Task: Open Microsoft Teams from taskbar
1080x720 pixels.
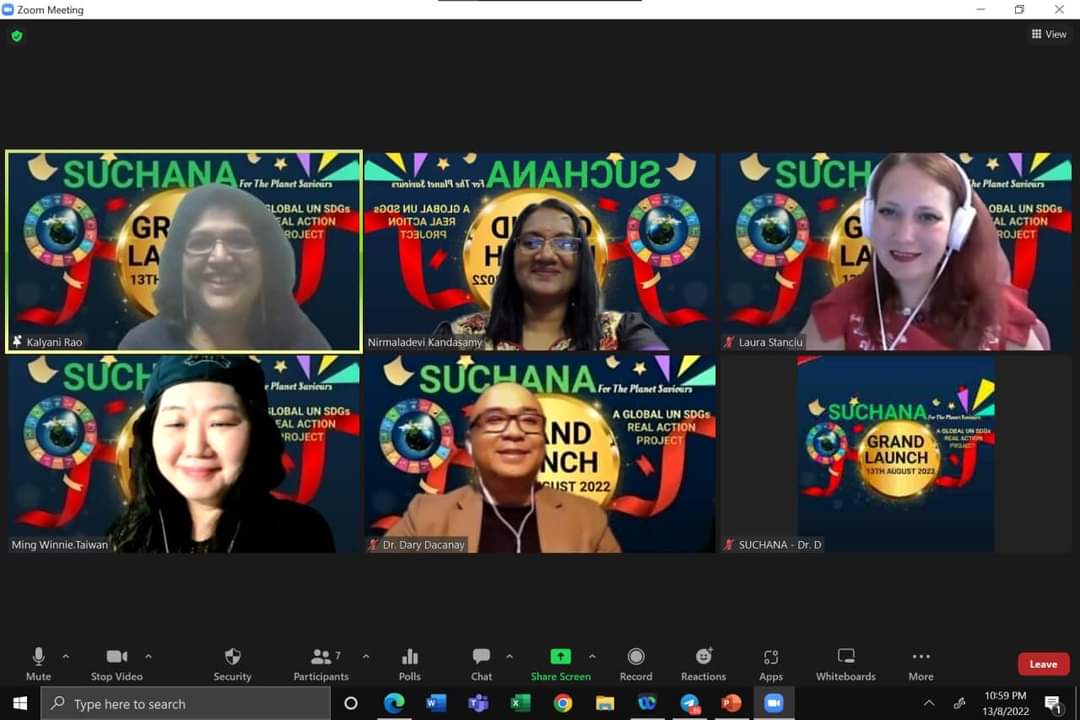Action: pyautogui.click(x=477, y=703)
